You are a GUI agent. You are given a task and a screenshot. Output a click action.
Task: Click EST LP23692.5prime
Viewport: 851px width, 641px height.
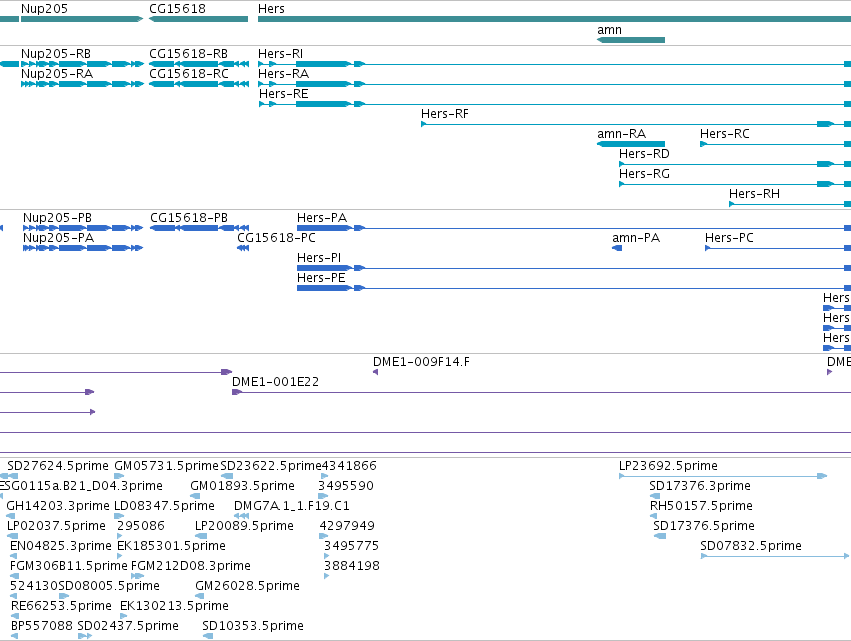(x=668, y=466)
